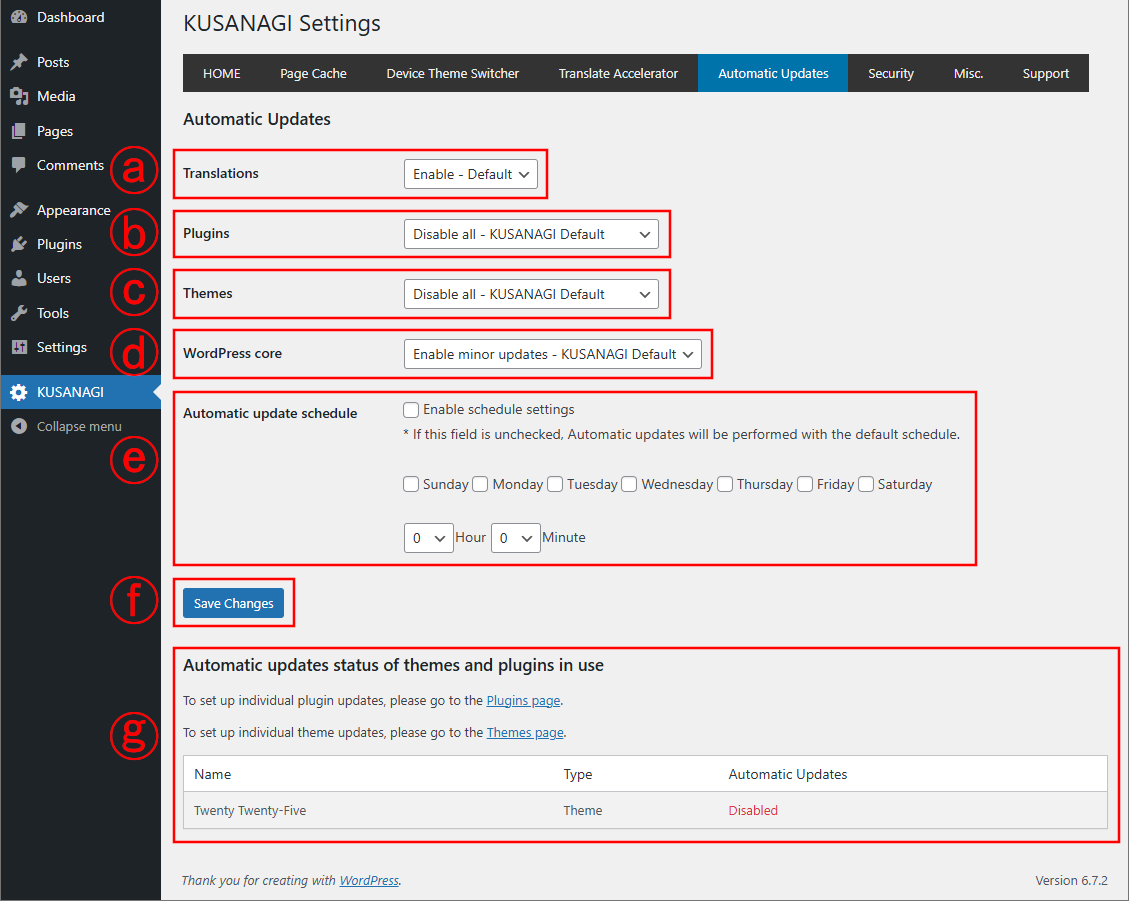Click the Pages icon in sidebar
This screenshot has width=1129, height=901.
coord(18,131)
